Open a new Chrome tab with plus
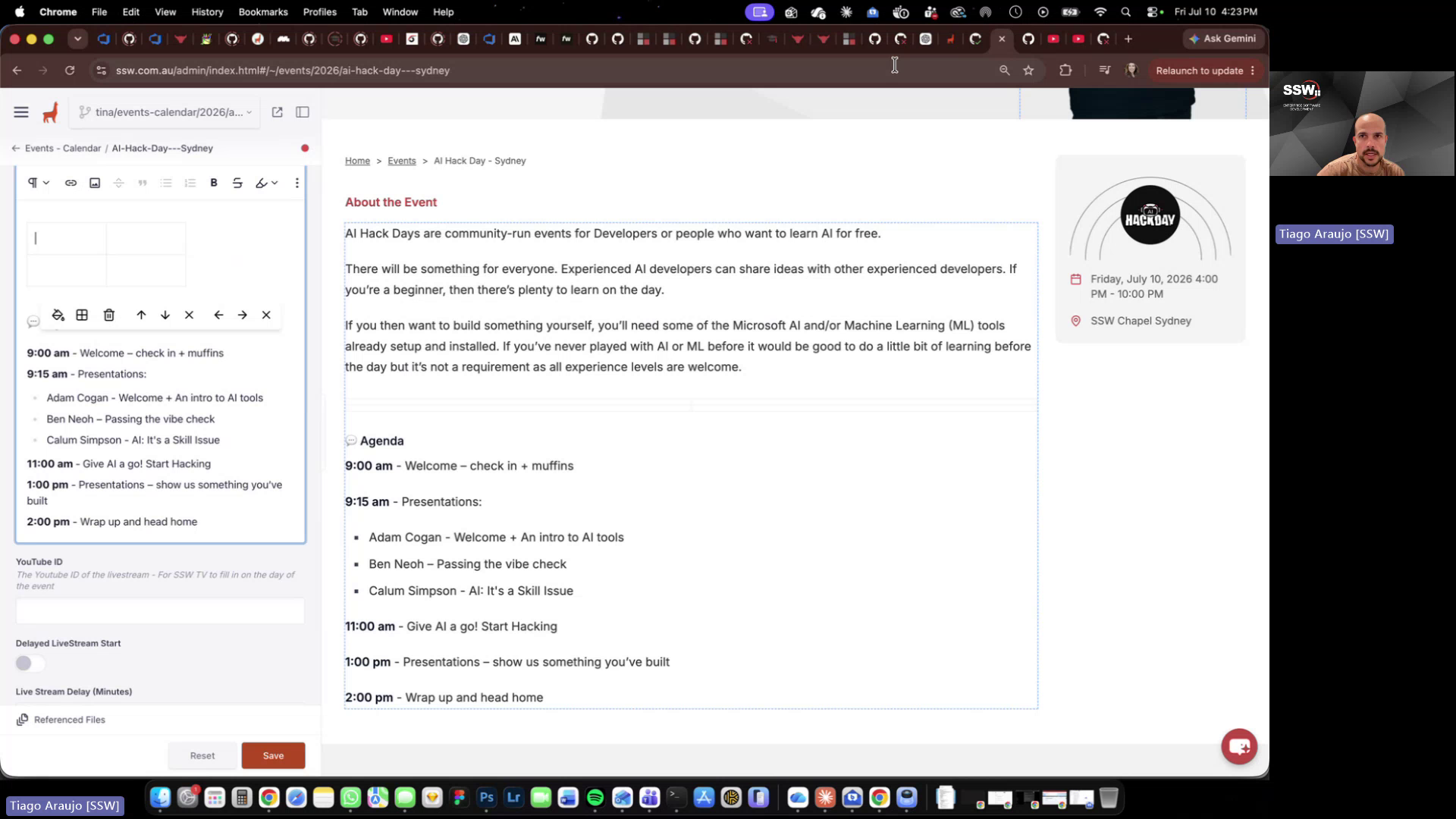This screenshot has height=819, width=1456. click(x=1128, y=39)
